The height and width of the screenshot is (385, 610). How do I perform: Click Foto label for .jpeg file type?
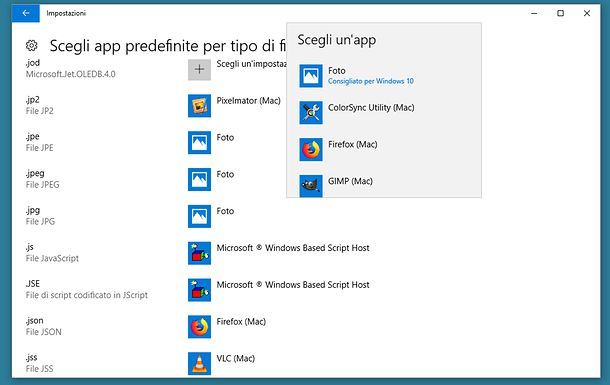point(225,174)
